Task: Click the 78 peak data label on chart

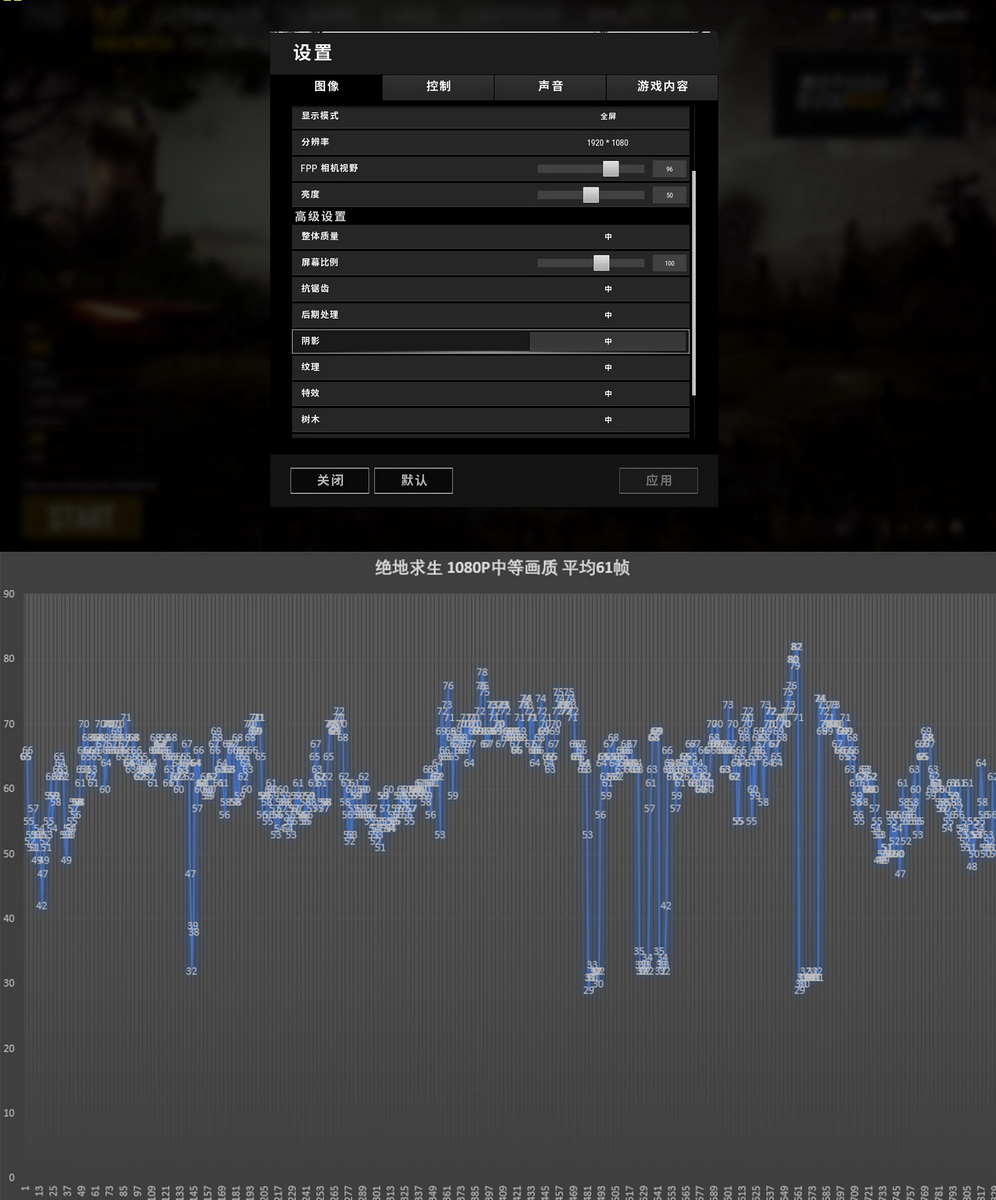Action: click(482, 673)
